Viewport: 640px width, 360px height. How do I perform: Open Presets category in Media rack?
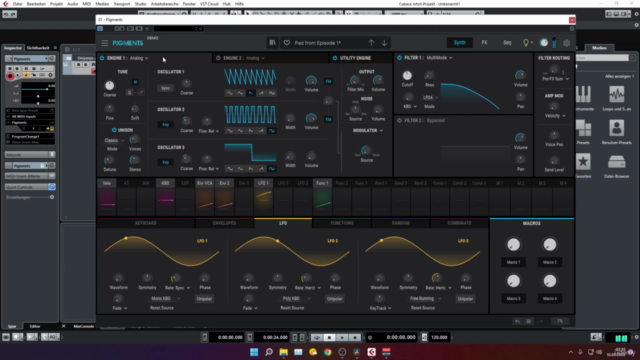click(583, 131)
